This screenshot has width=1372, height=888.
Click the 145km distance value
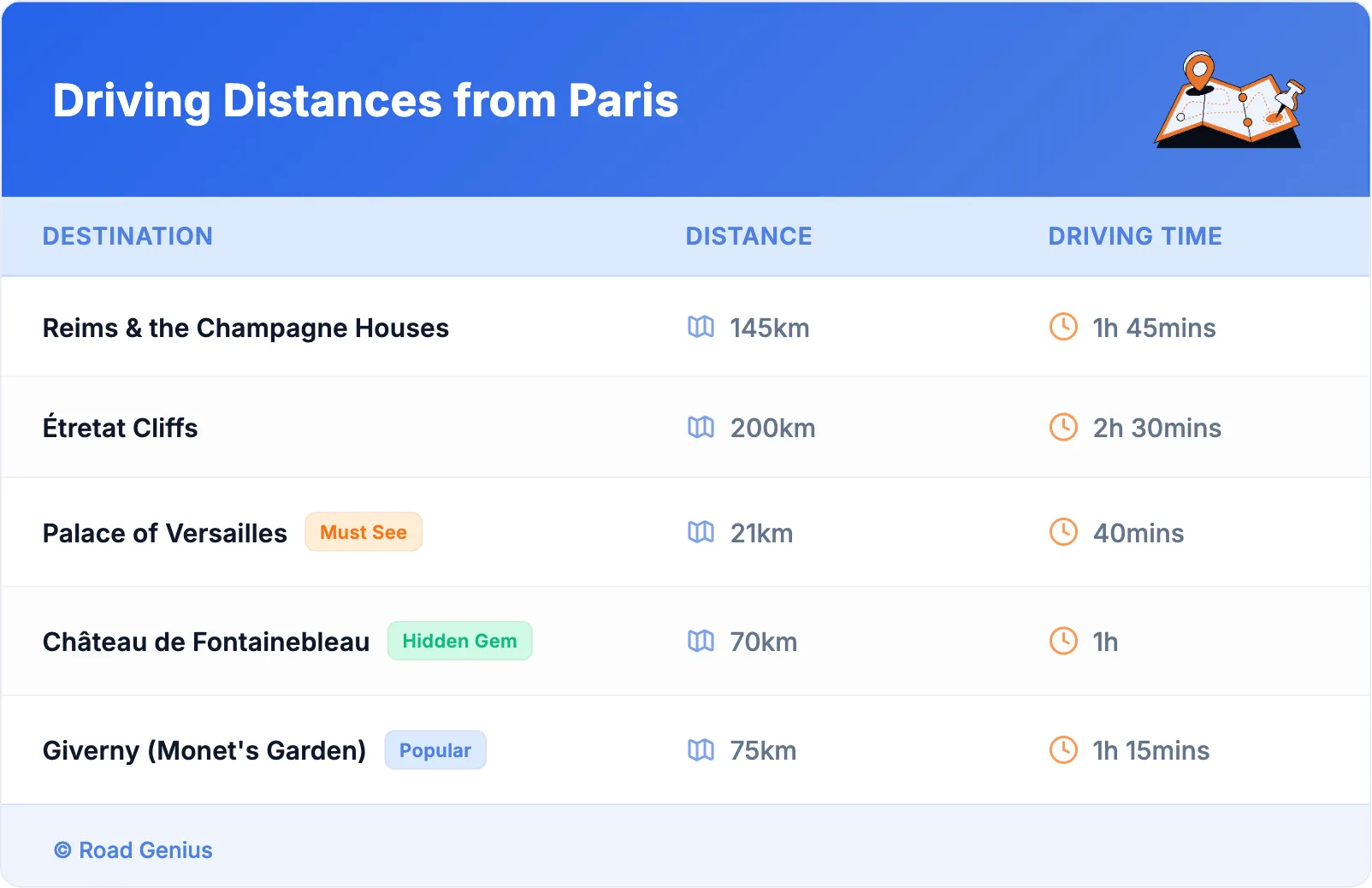tap(770, 328)
